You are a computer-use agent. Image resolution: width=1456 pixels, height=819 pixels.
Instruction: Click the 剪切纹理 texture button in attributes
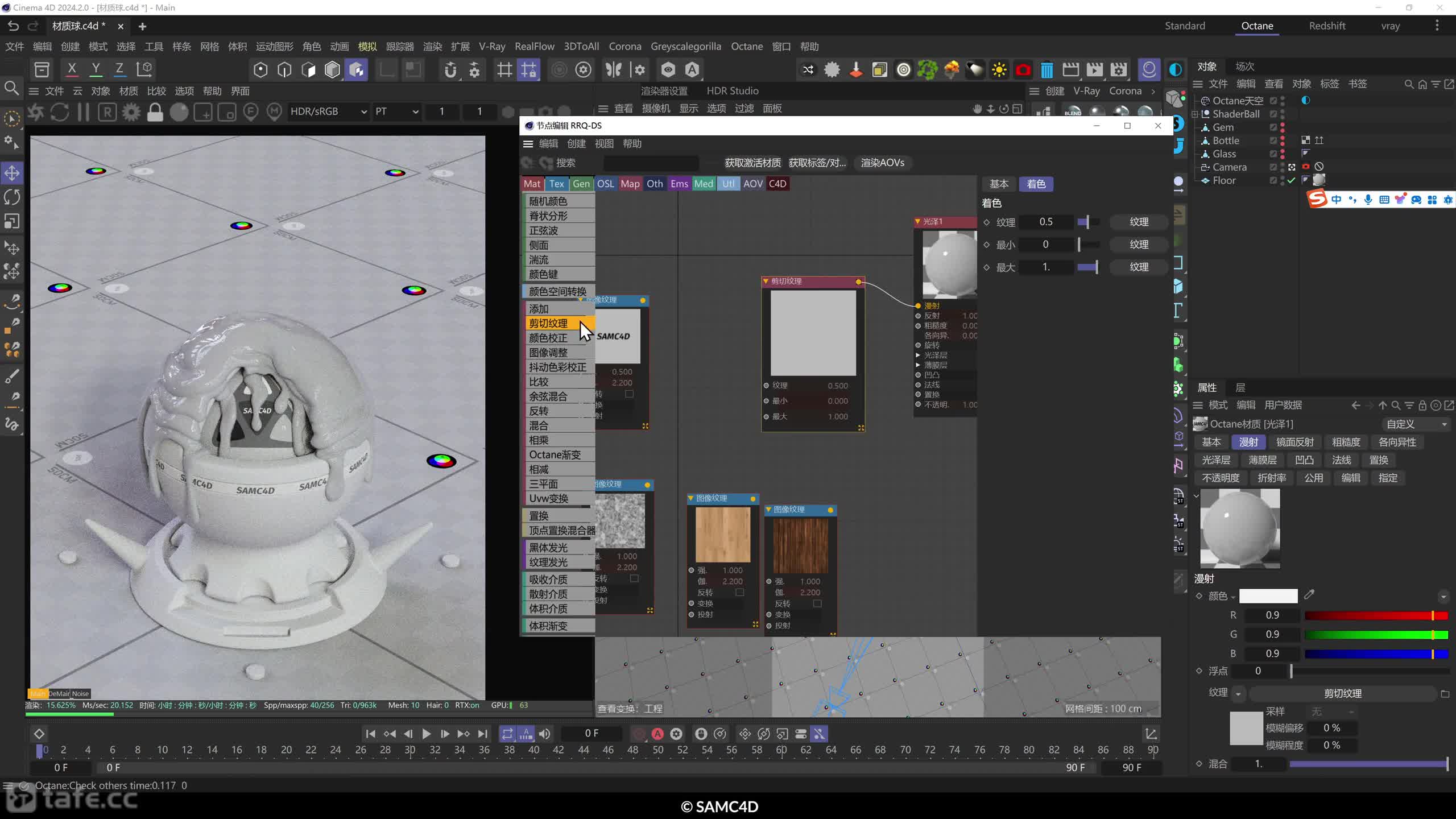click(x=1343, y=694)
